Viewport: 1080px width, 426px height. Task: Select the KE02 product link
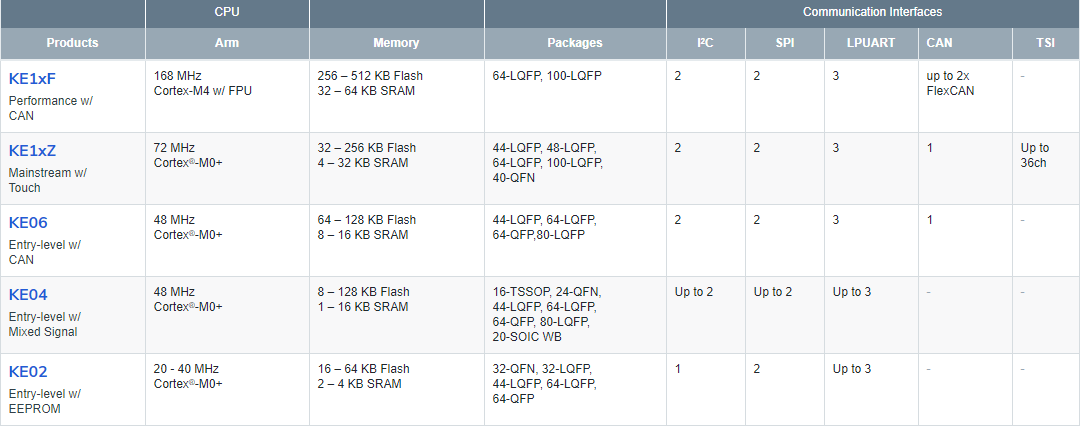coord(28,372)
